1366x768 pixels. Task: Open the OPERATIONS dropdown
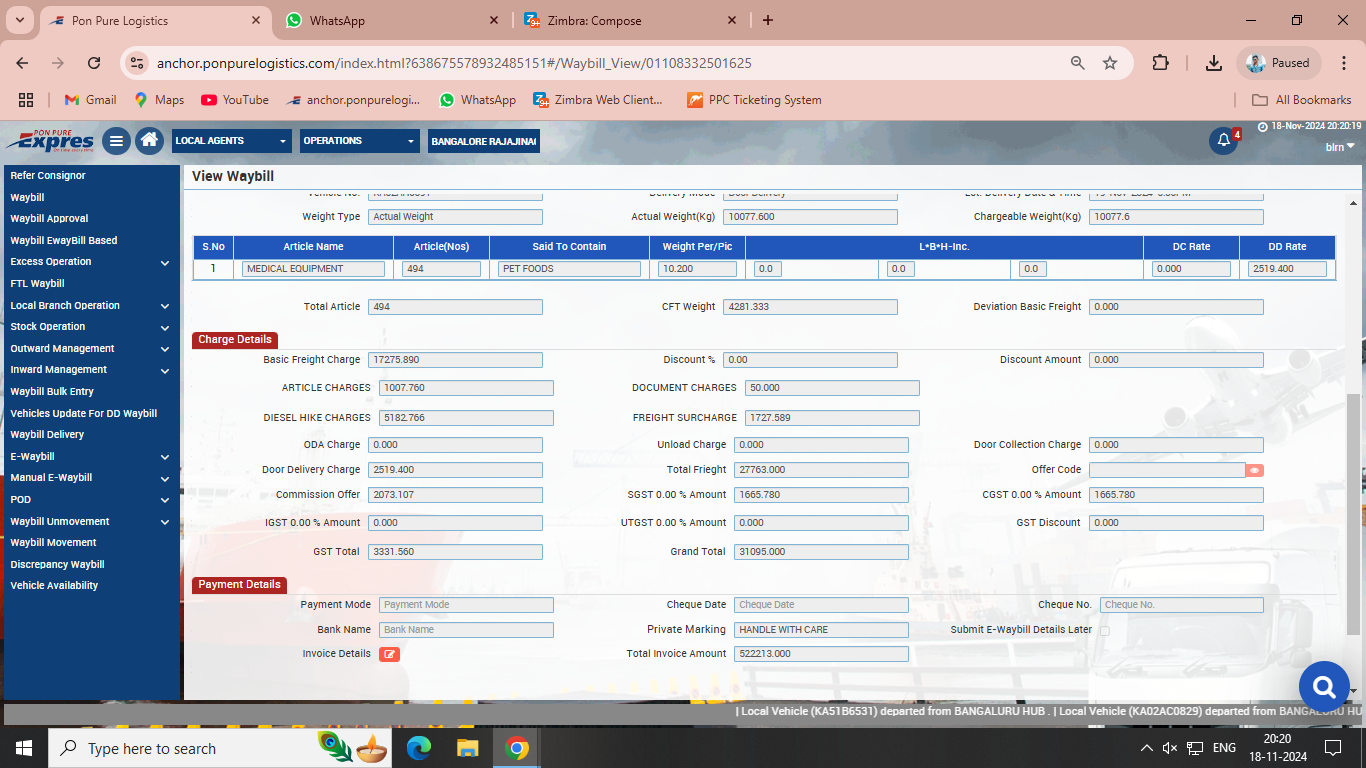pos(359,141)
